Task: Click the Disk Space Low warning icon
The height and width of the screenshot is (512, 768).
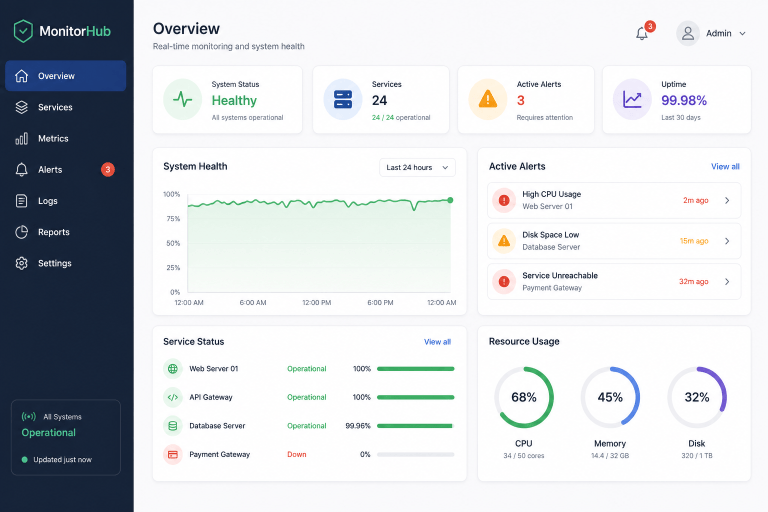Action: (504, 241)
